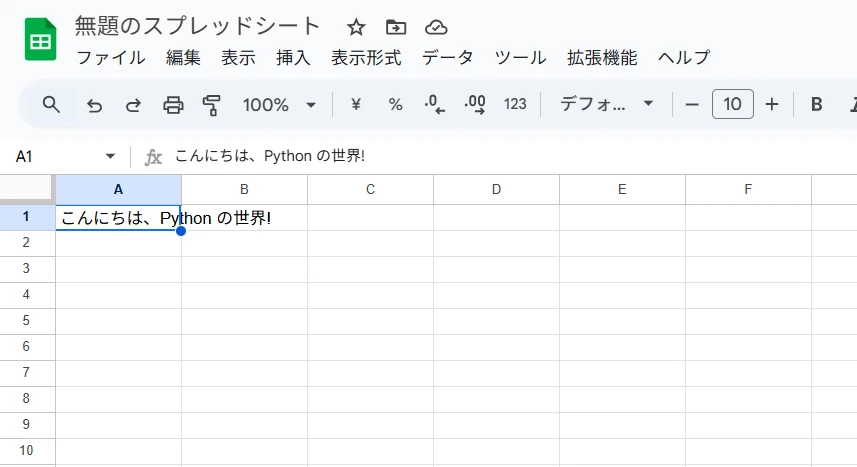Expand the font family dropdown
This screenshot has width=857, height=467.
point(607,104)
